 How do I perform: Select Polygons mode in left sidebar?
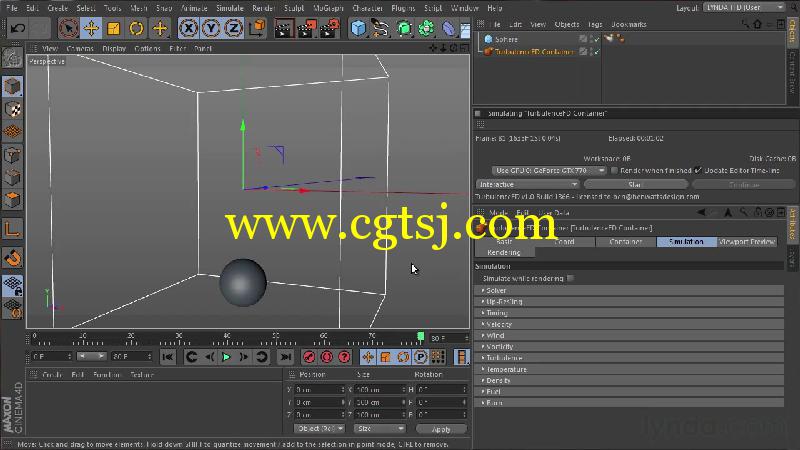click(x=12, y=200)
